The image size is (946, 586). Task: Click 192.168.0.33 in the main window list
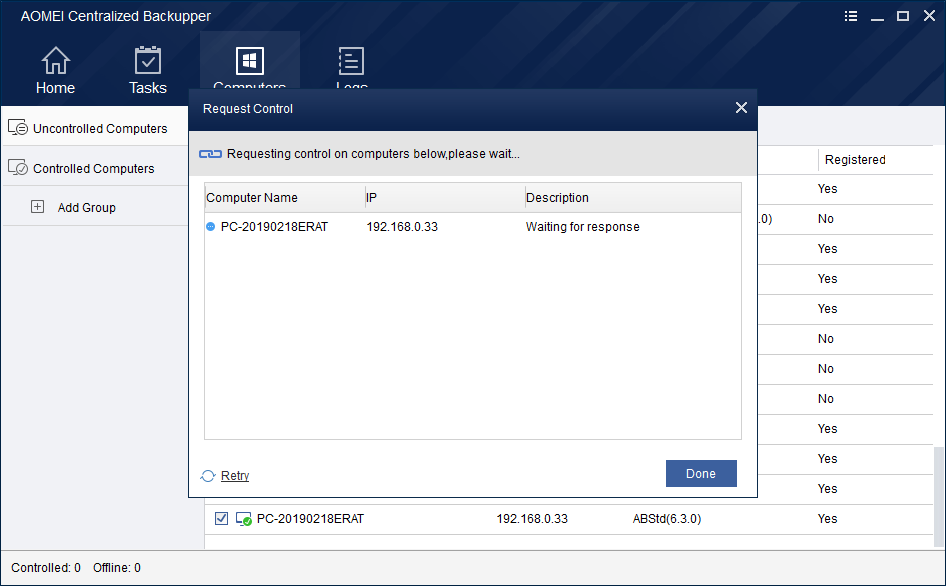tap(532, 519)
